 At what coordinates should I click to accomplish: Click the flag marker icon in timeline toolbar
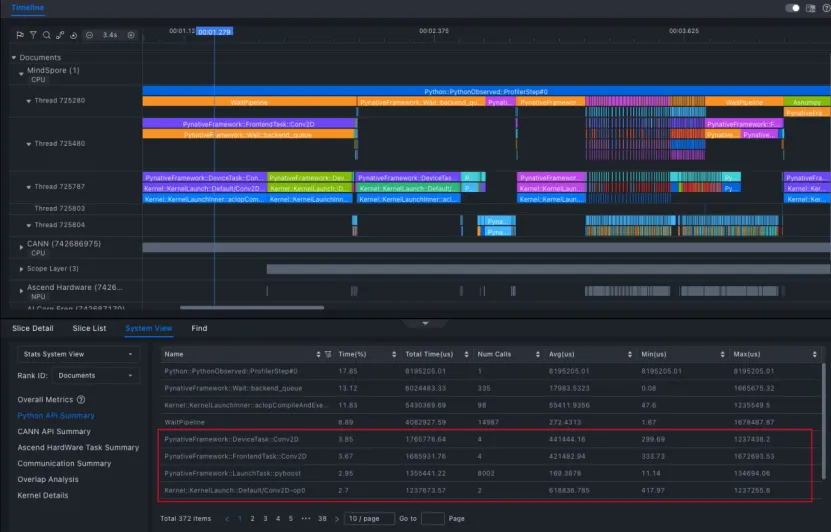20,35
